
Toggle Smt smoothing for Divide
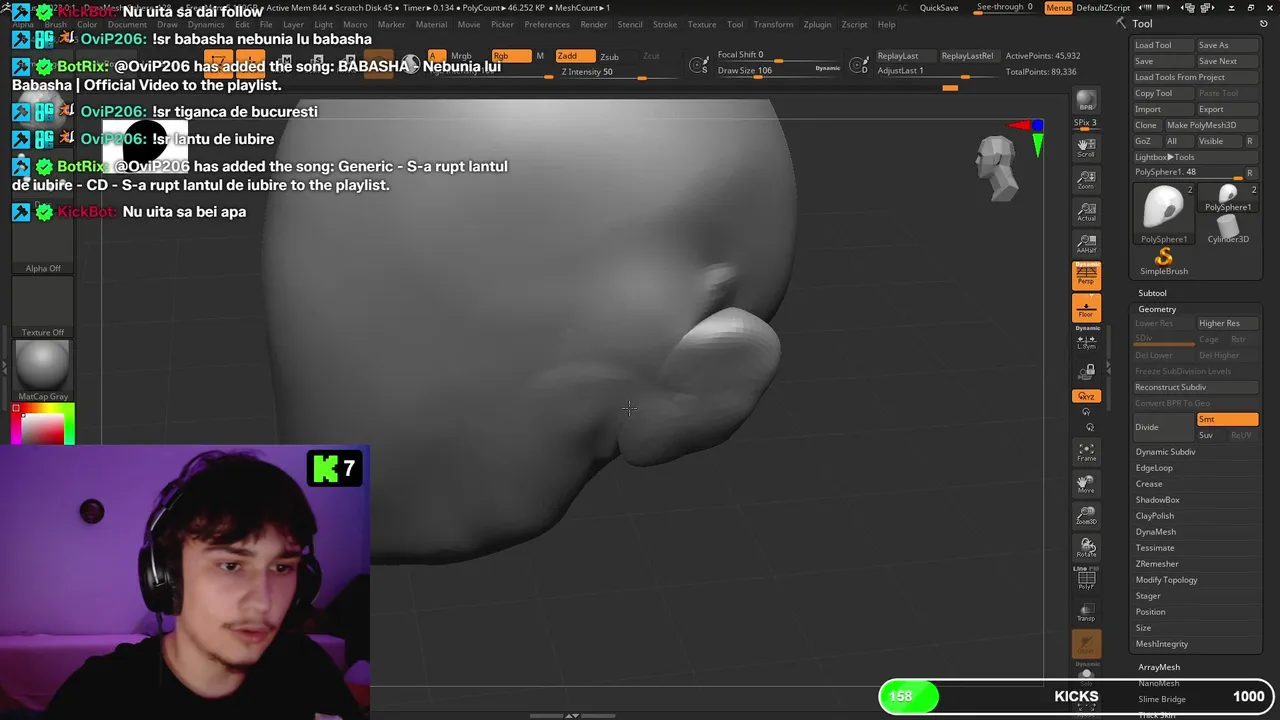pos(1227,420)
